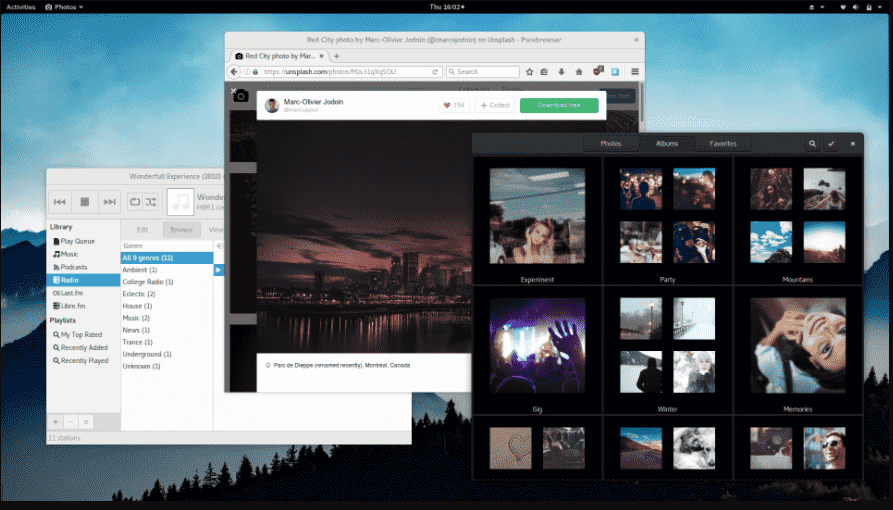This screenshot has height=510, width=893.
Task: Click the Collect button on Unsplash
Action: 495,105
